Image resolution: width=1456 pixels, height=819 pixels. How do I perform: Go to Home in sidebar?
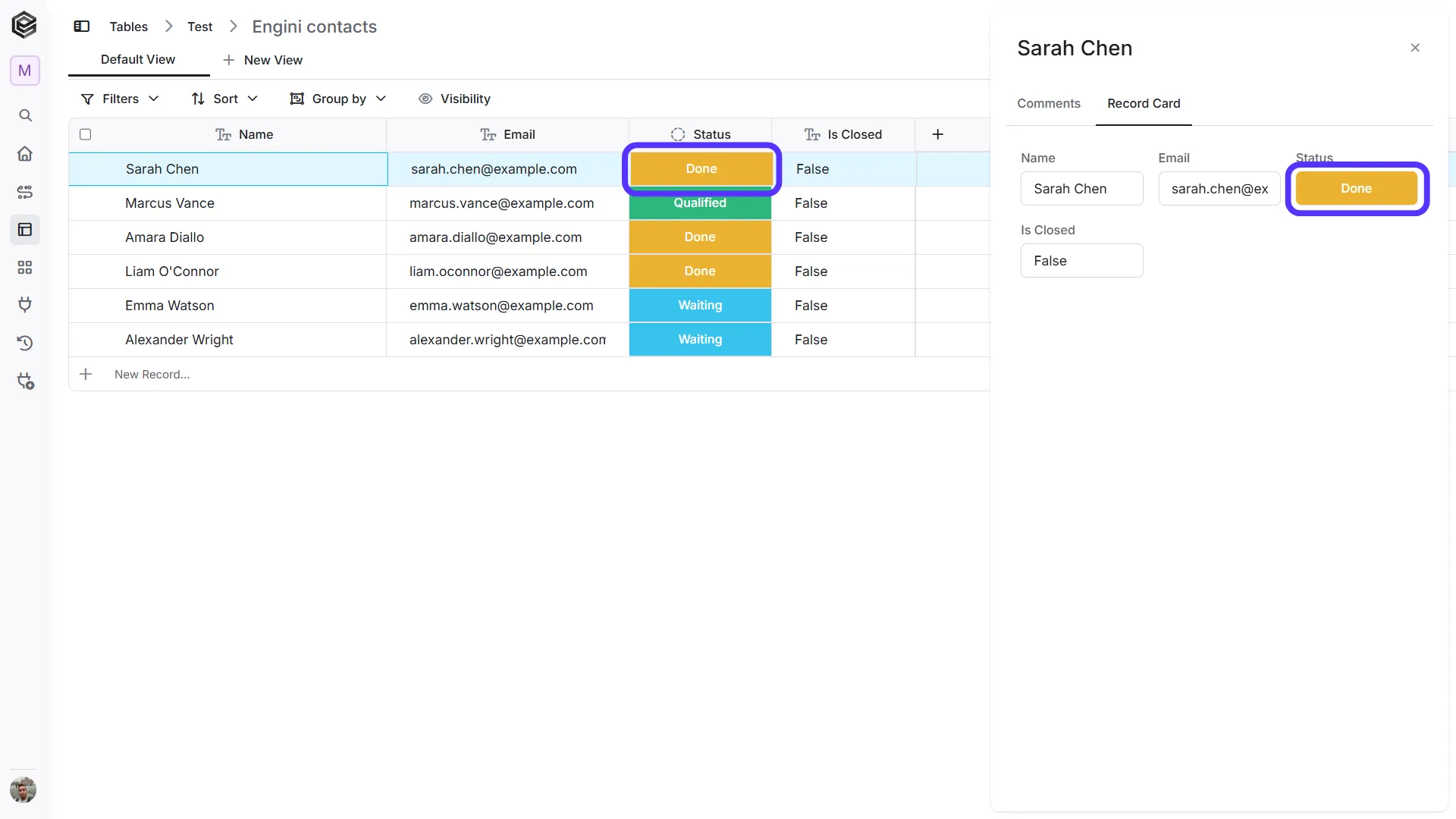[x=25, y=154]
